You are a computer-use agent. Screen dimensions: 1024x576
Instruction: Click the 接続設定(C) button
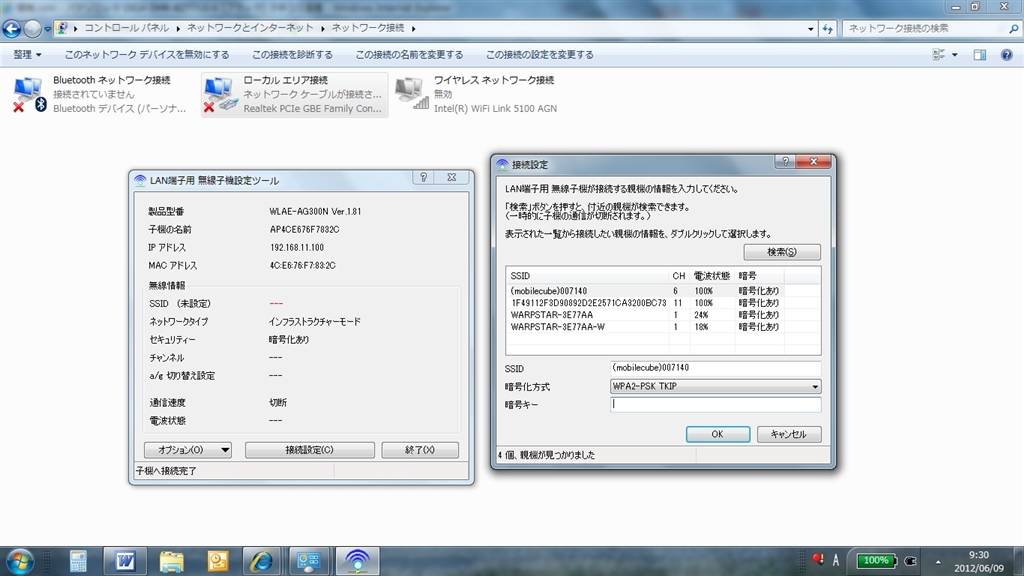tap(310, 450)
